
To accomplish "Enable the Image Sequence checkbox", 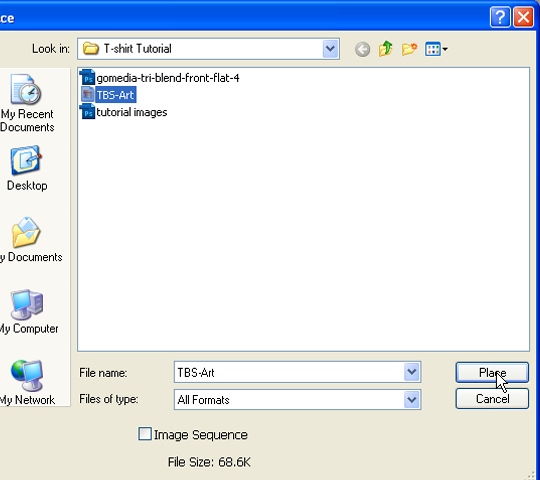I will pyautogui.click(x=145, y=434).
